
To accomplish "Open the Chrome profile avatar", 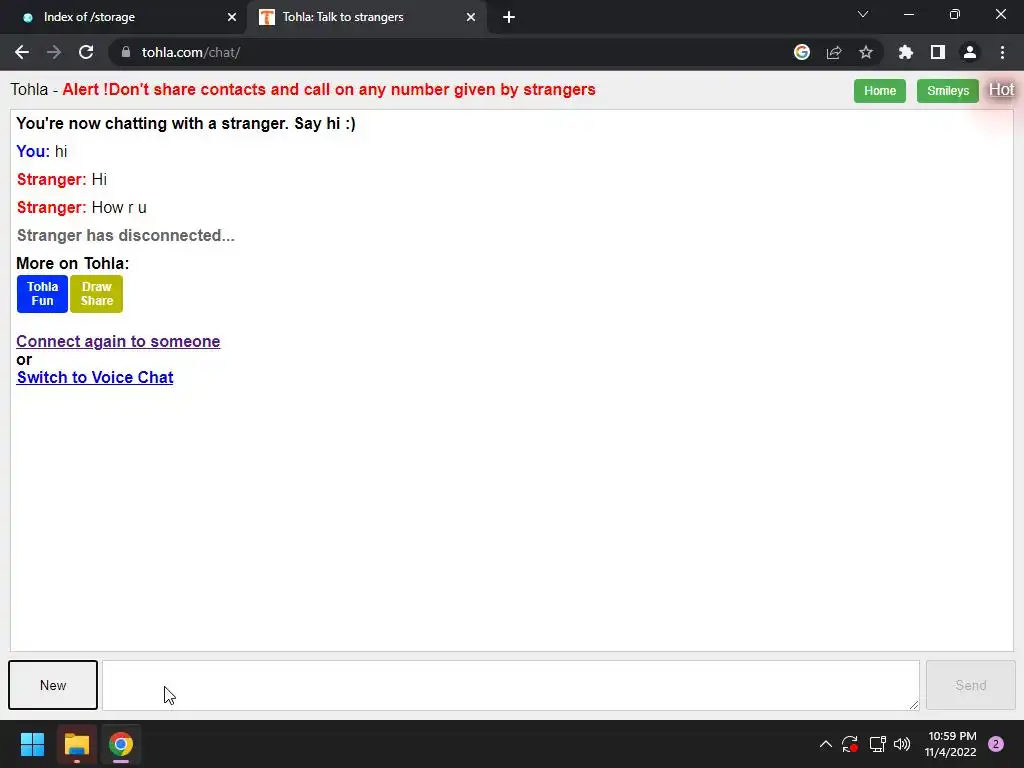I will [x=970, y=52].
